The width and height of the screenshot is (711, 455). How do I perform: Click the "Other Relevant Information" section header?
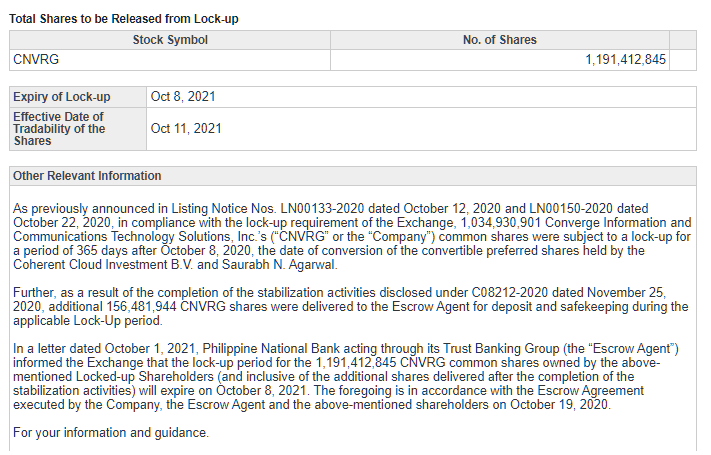tap(353, 176)
